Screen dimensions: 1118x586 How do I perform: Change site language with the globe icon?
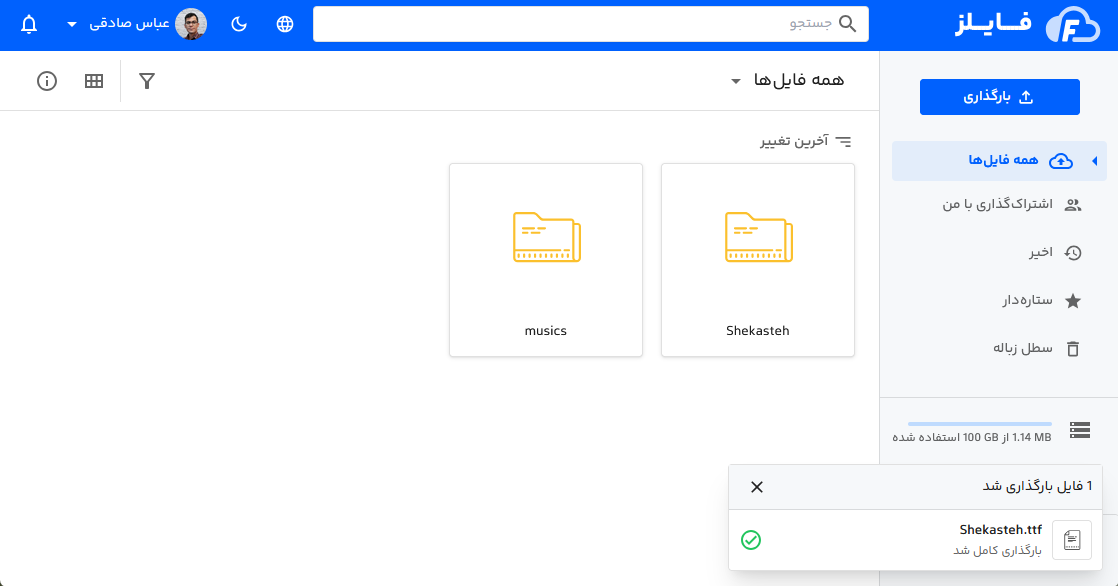(x=284, y=24)
